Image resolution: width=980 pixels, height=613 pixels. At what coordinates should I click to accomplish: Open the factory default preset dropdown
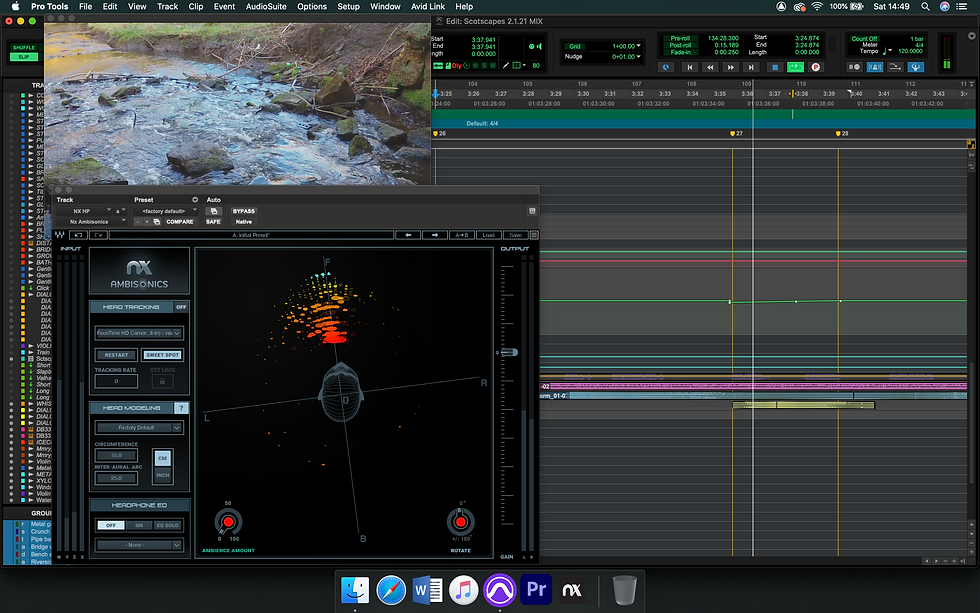click(x=166, y=211)
